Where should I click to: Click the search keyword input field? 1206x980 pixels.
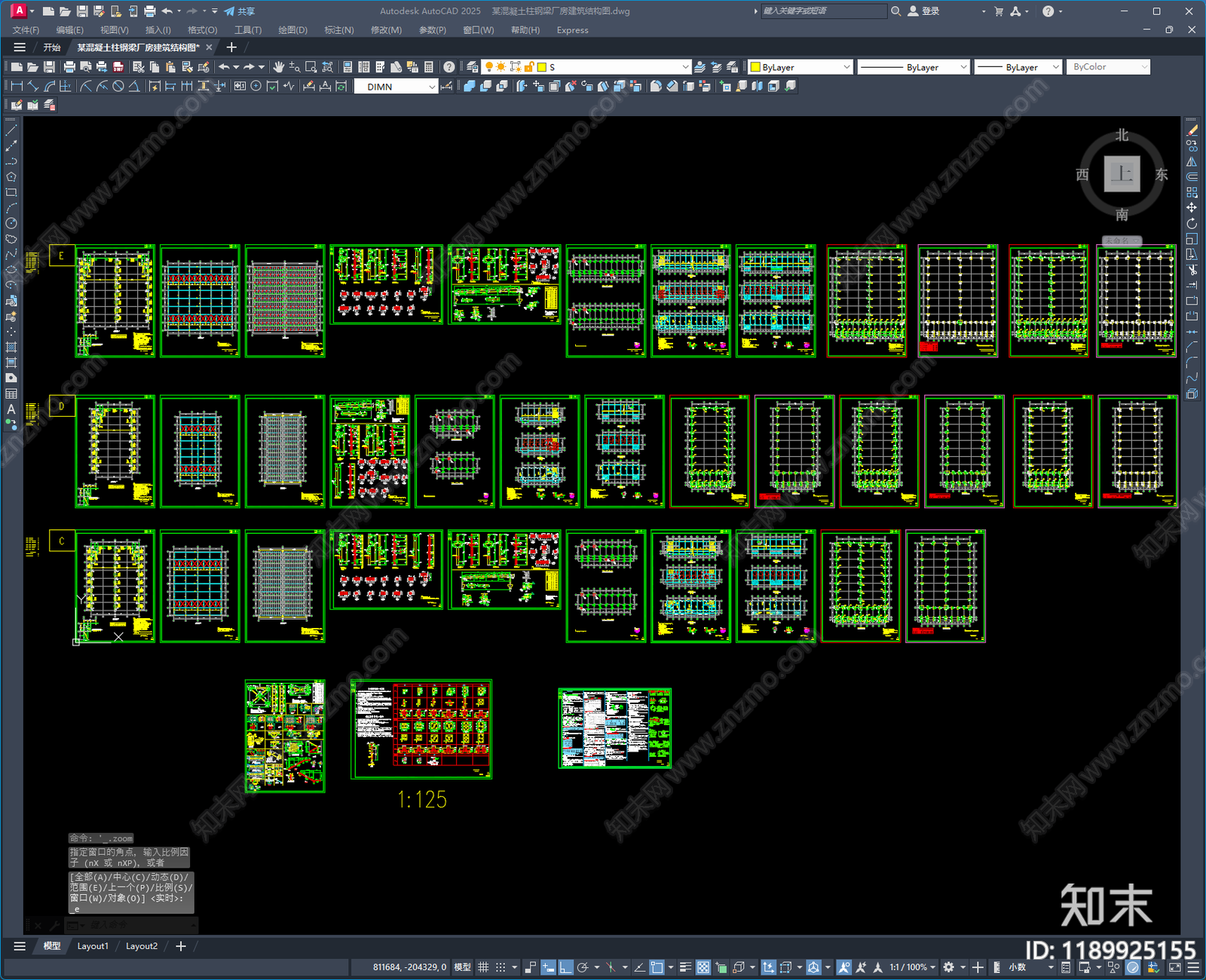coord(823,11)
